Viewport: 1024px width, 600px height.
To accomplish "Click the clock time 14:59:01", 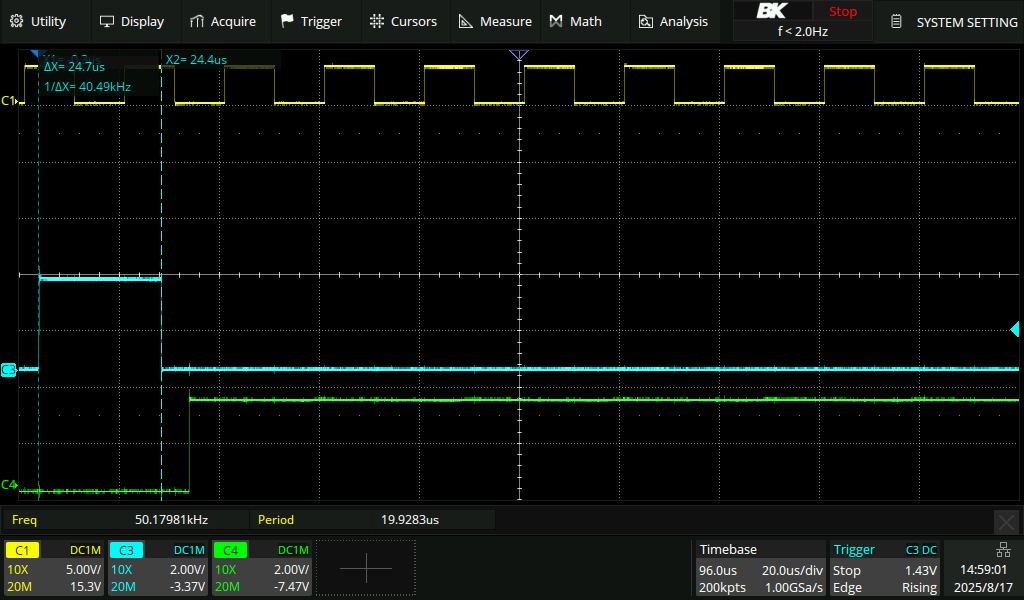I will pyautogui.click(x=983, y=570).
